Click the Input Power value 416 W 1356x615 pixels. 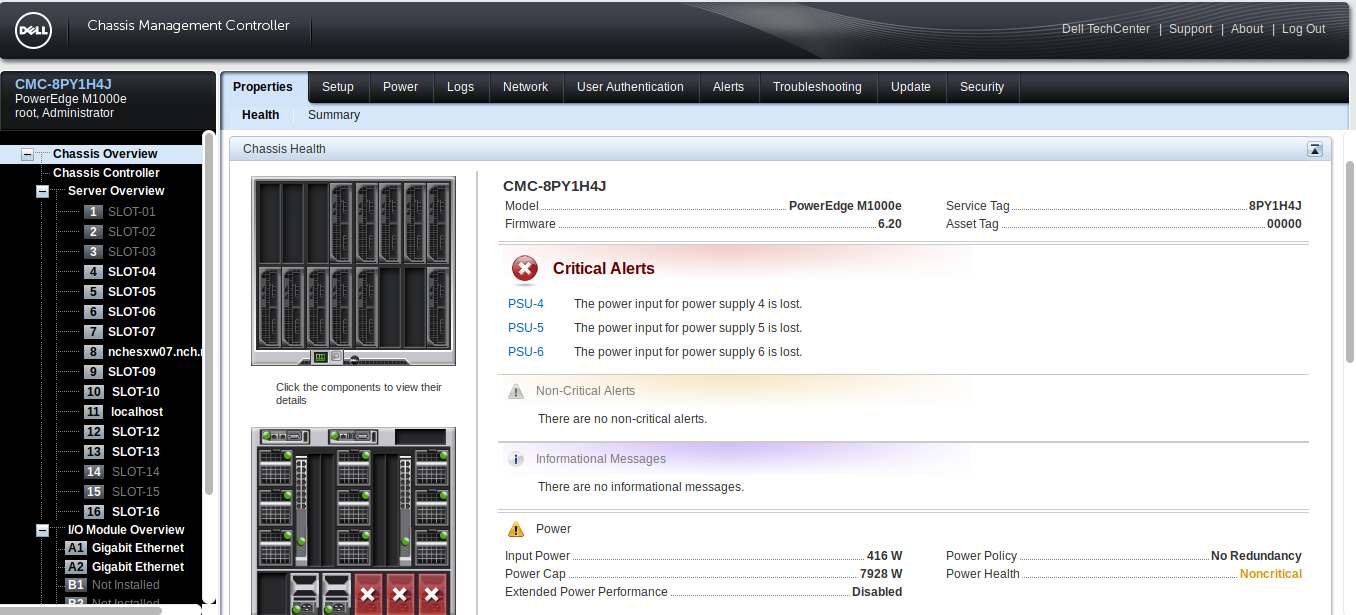pyautogui.click(x=884, y=556)
